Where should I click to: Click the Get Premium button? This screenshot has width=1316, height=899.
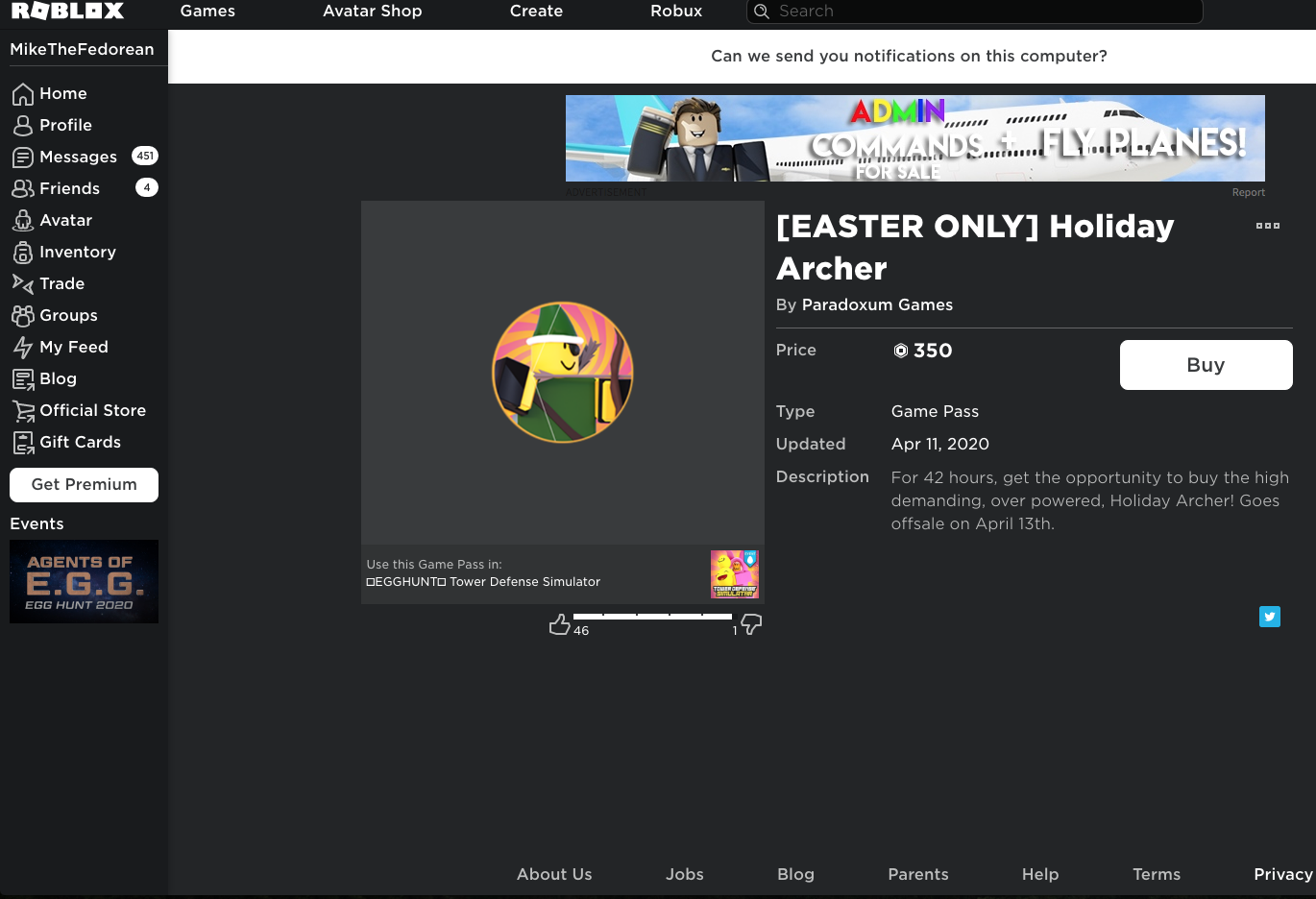point(84,485)
